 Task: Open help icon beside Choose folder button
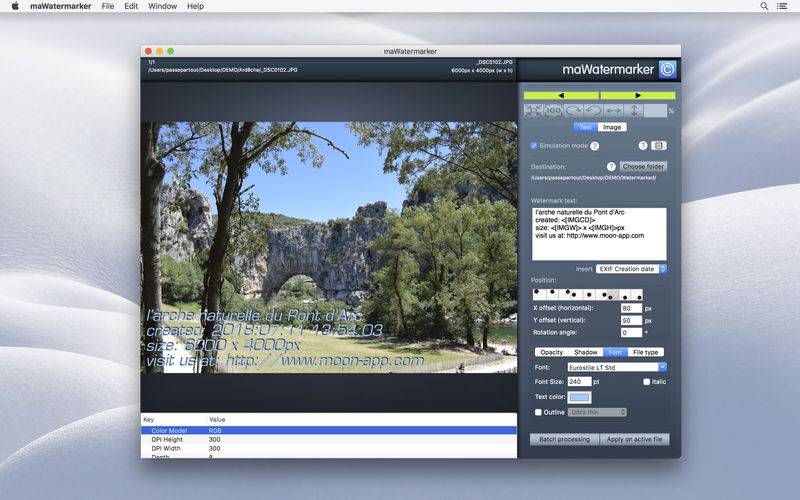pos(611,166)
